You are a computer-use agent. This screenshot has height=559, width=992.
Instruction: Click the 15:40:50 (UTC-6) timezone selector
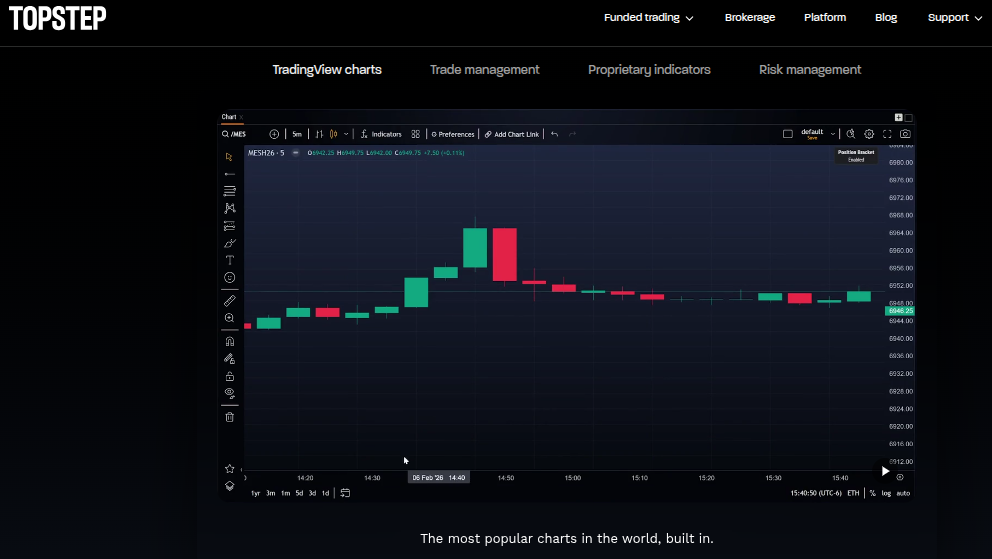pos(815,493)
